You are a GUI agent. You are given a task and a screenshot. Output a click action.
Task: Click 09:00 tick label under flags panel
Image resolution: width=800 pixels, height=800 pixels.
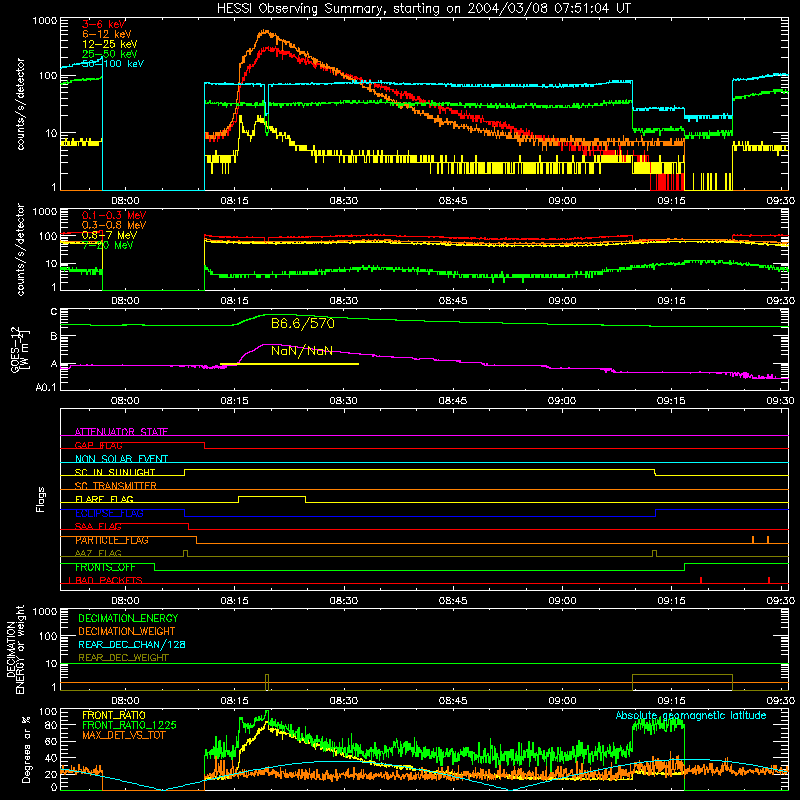coord(562,601)
